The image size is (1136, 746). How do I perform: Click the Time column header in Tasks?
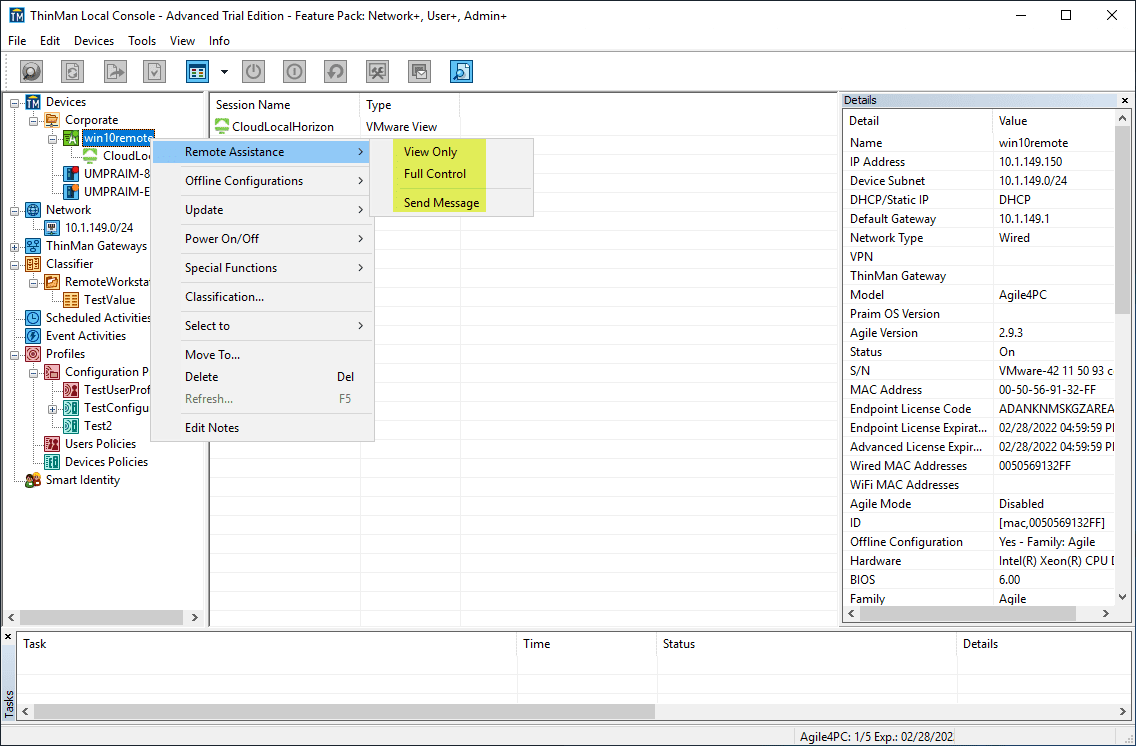pos(587,644)
